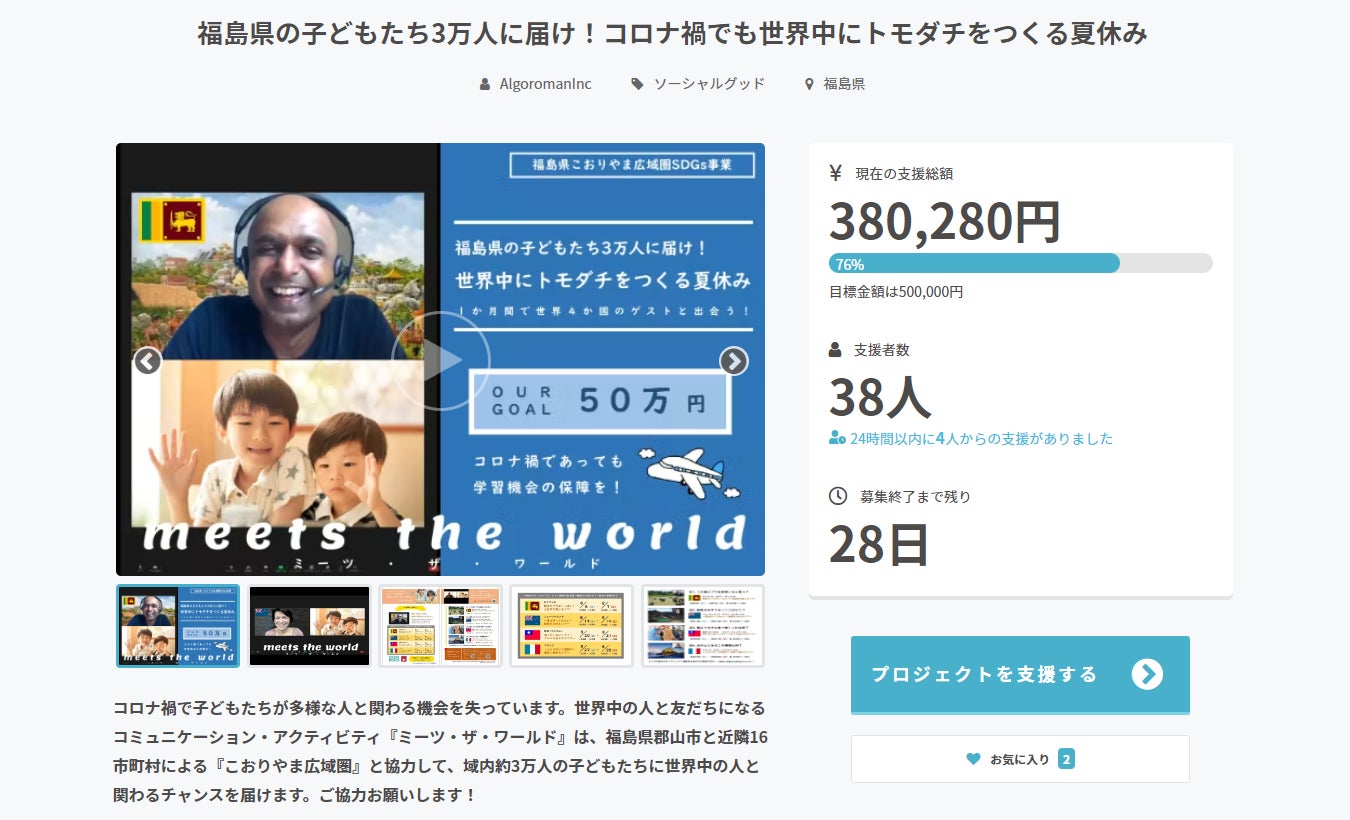The width and height of the screenshot is (1350, 820).
Task: Click the clock icon beside 募集終了まで残り
Action: pos(837,496)
